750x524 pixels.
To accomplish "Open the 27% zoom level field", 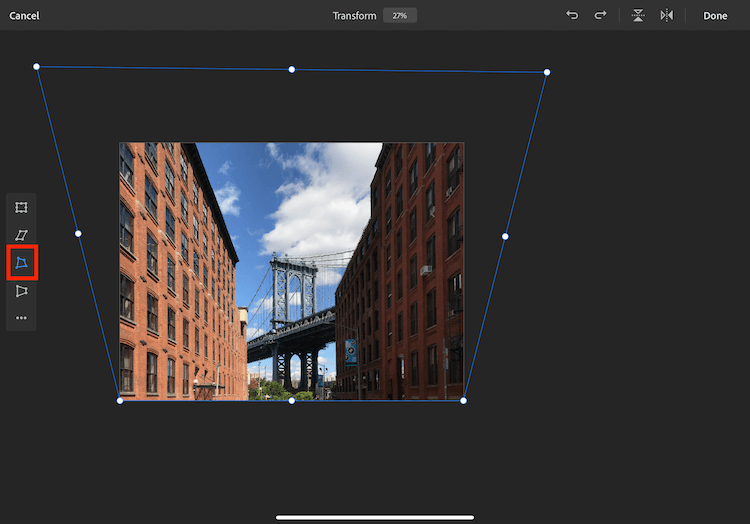I will click(400, 16).
